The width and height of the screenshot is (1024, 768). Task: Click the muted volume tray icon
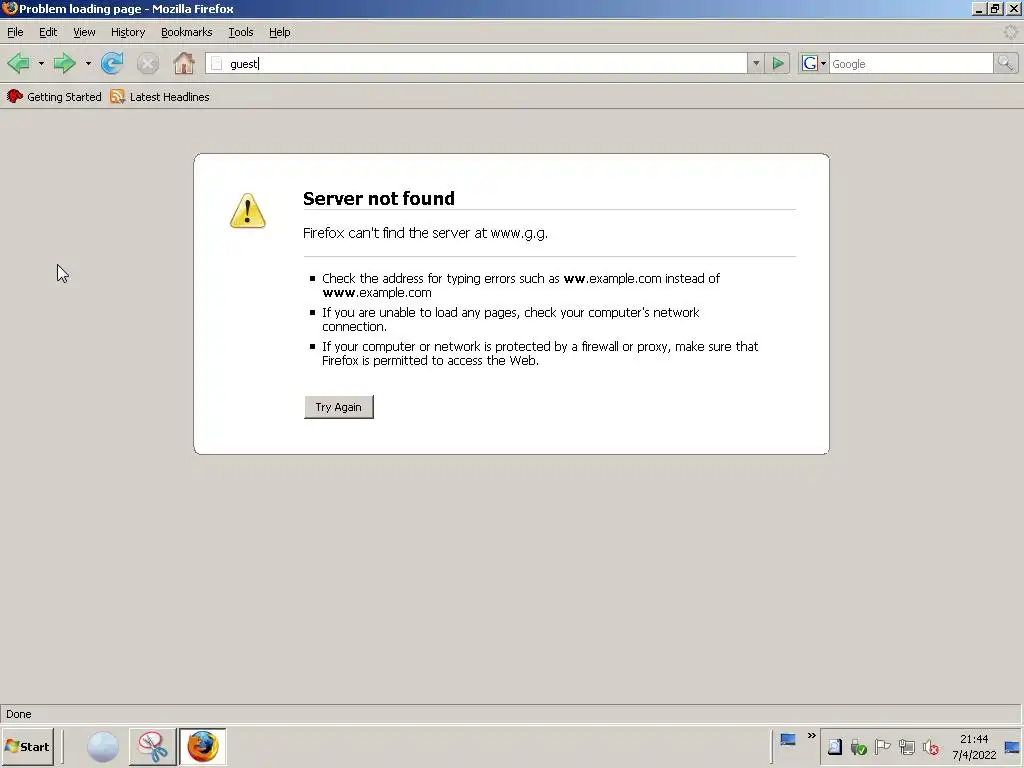(x=931, y=747)
